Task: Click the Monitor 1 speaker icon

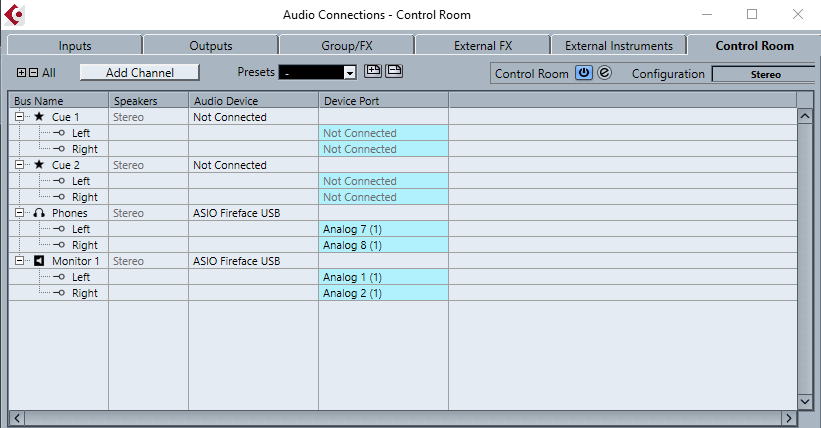Action: (x=39, y=261)
